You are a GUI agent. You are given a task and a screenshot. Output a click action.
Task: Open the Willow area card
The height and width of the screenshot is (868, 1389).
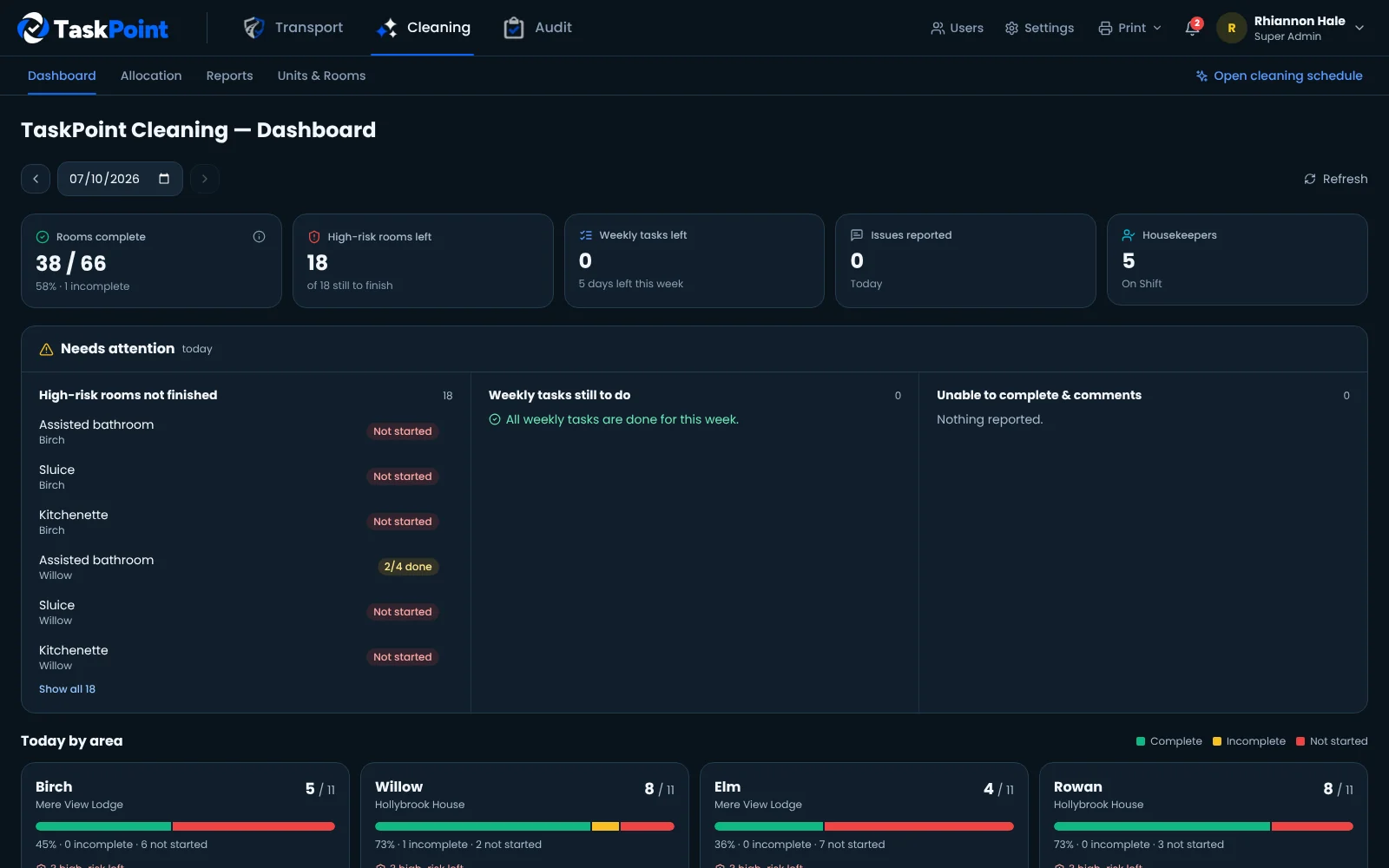pos(524,815)
